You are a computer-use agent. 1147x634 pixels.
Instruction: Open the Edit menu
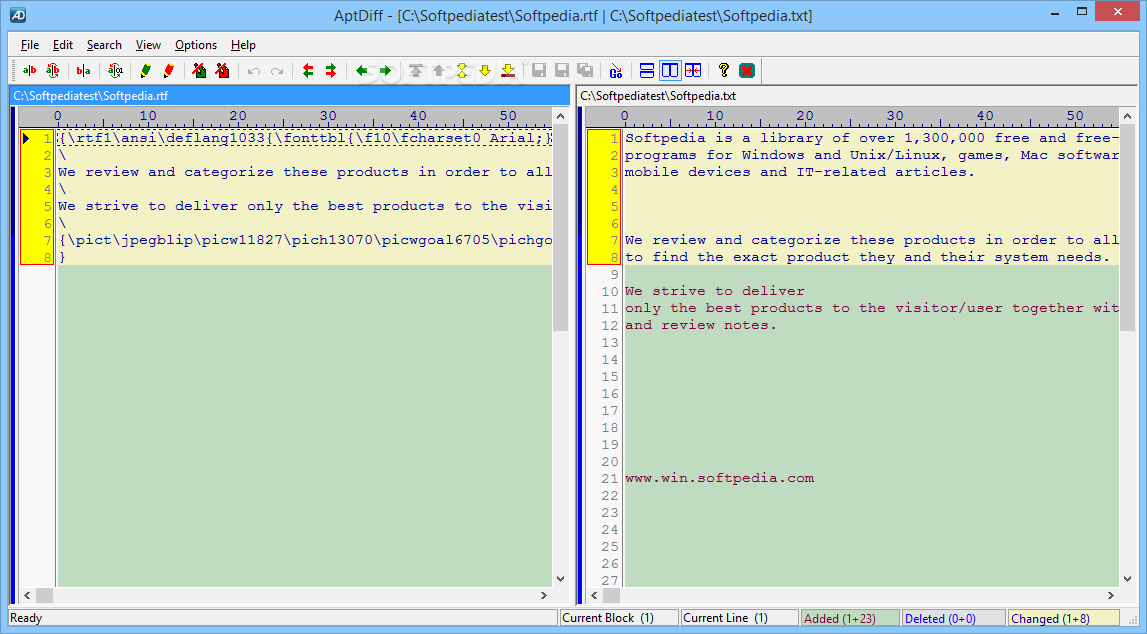pyautogui.click(x=63, y=45)
